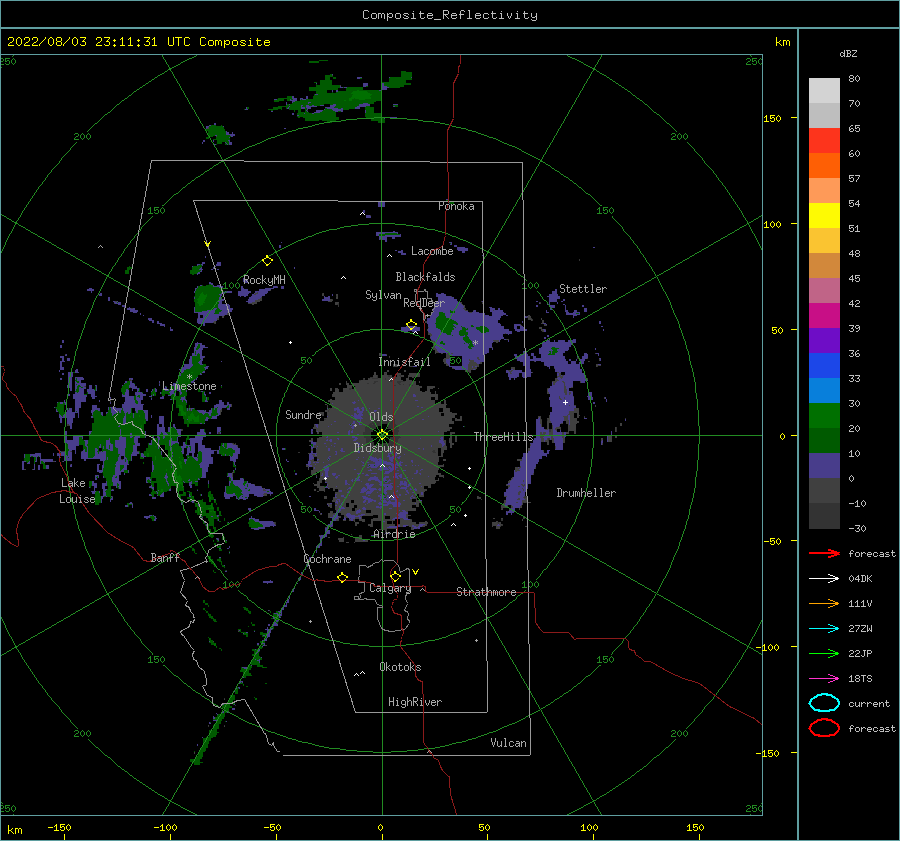Screen dimensions: 900x841
Task: Select the dark green 20-10 dBZ swatch
Action: click(x=824, y=440)
